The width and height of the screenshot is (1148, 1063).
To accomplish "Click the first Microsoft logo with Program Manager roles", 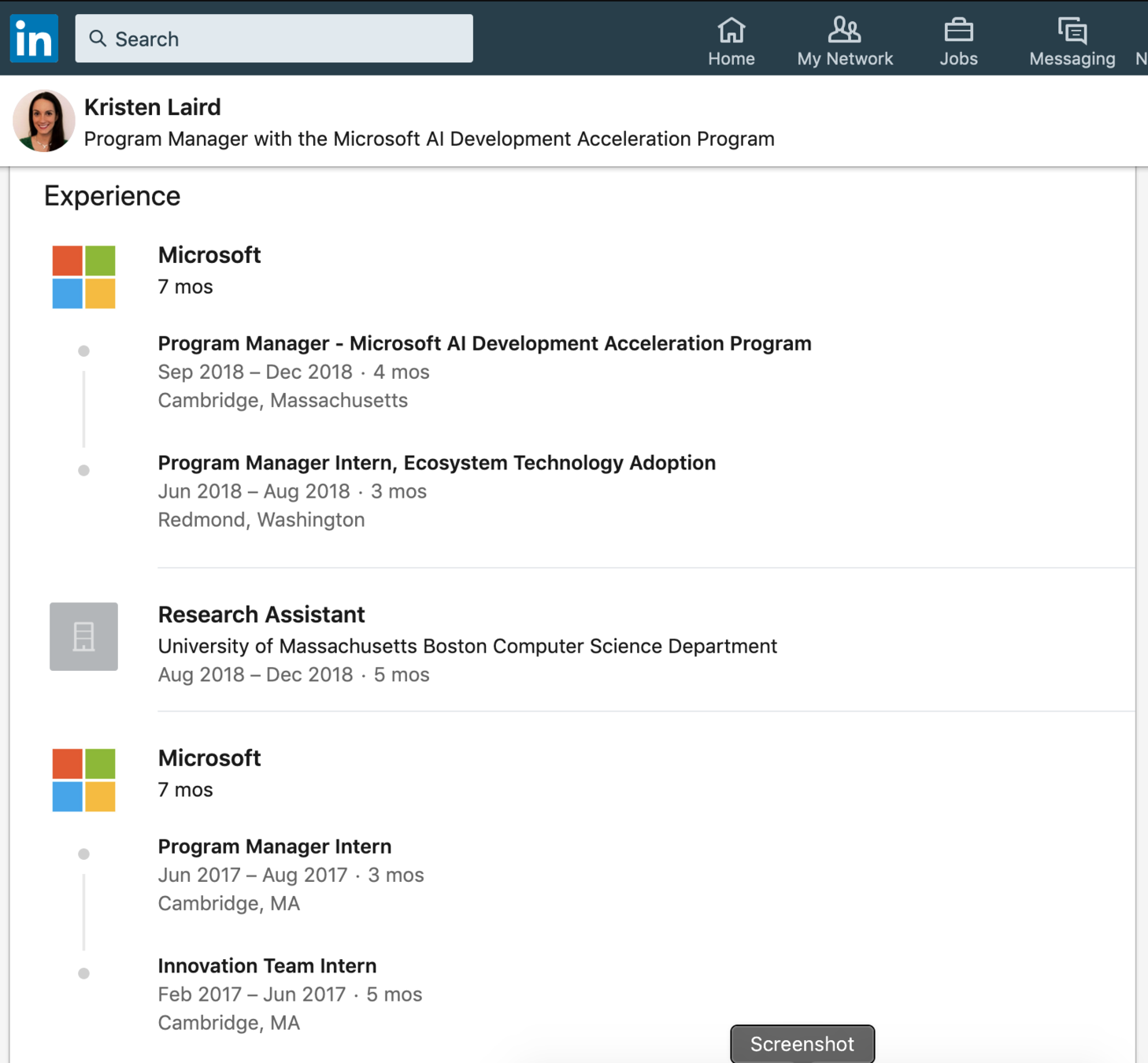I will [x=83, y=276].
